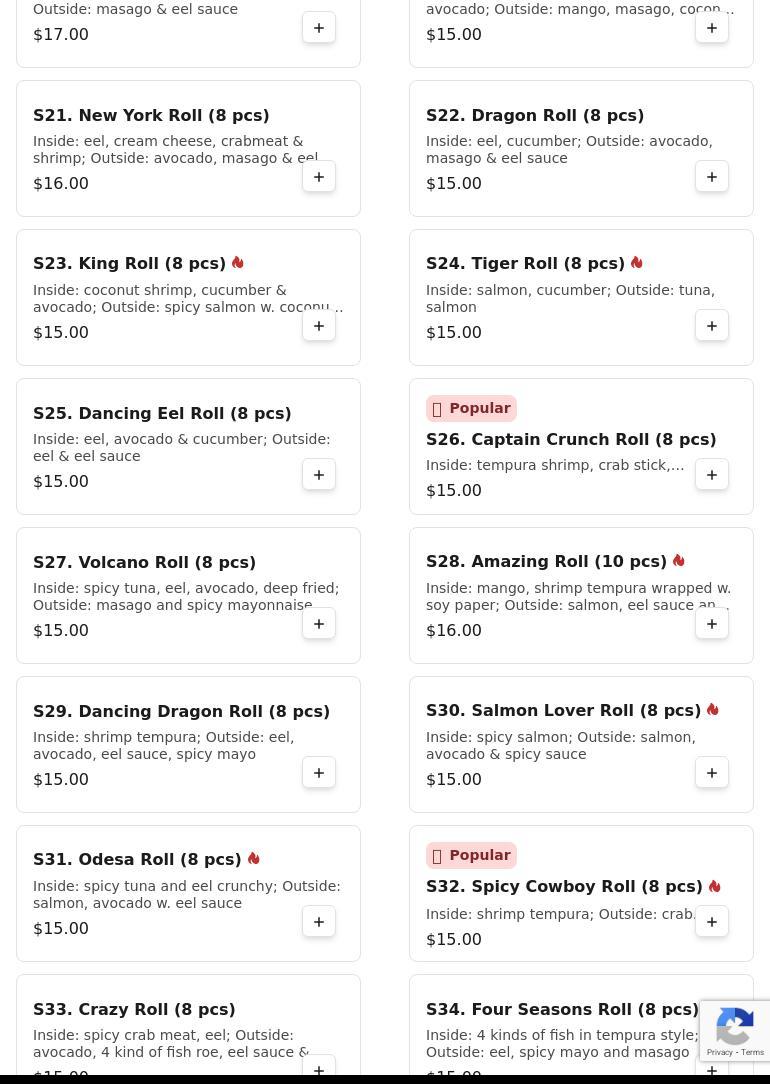Add S26 Captain Crunch Roll via plus button

click(x=711, y=475)
